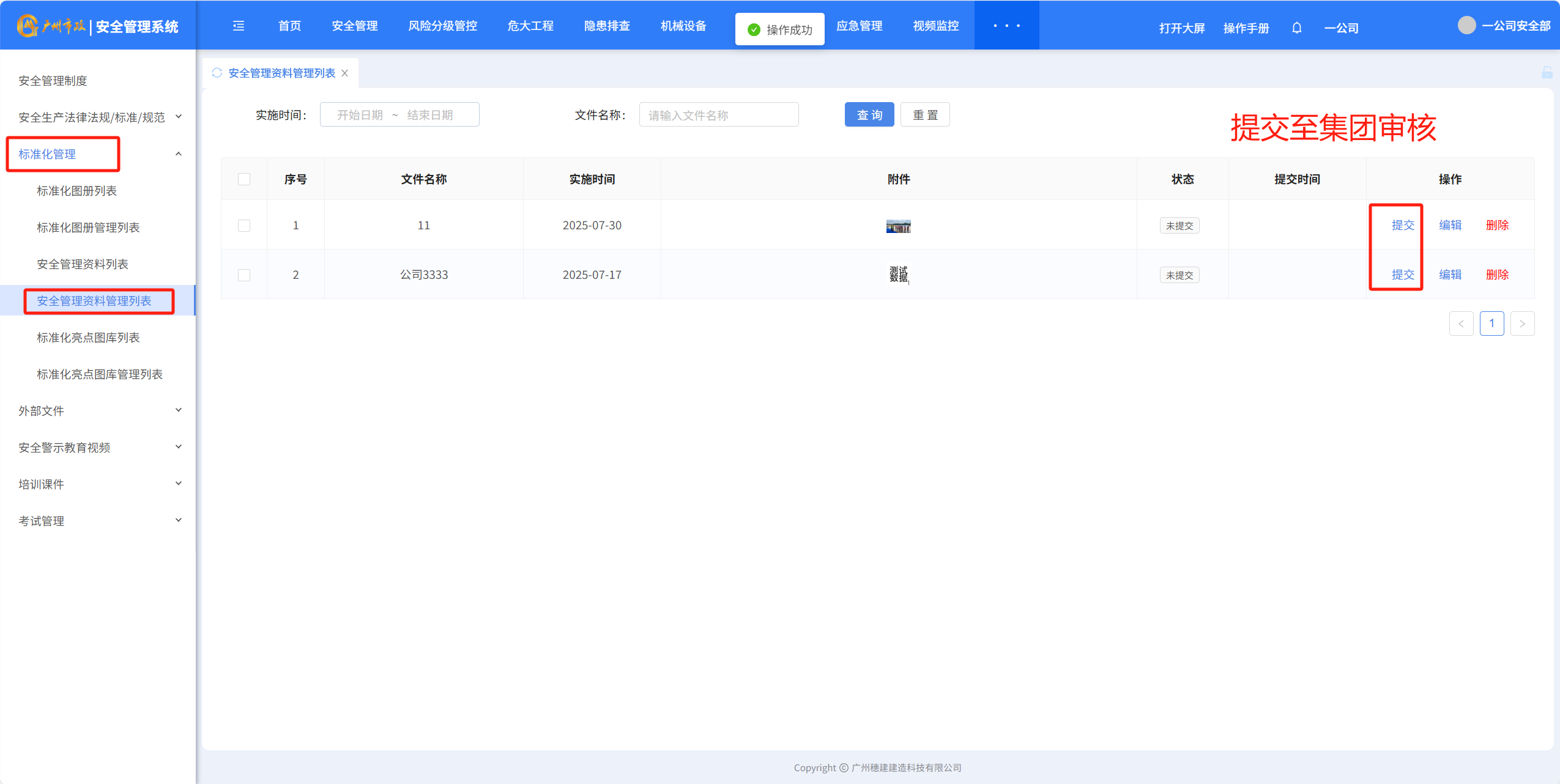Select 标准化亮点图库列表 in sidebar
Screen dimensions: 1560x784
[x=88, y=338]
